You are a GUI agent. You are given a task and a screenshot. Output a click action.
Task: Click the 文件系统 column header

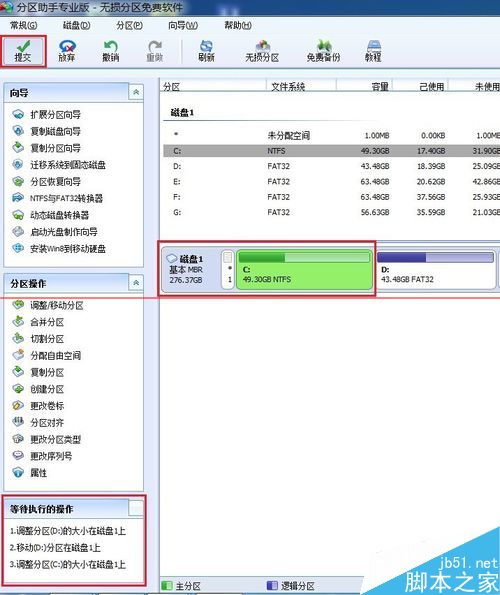[302, 87]
